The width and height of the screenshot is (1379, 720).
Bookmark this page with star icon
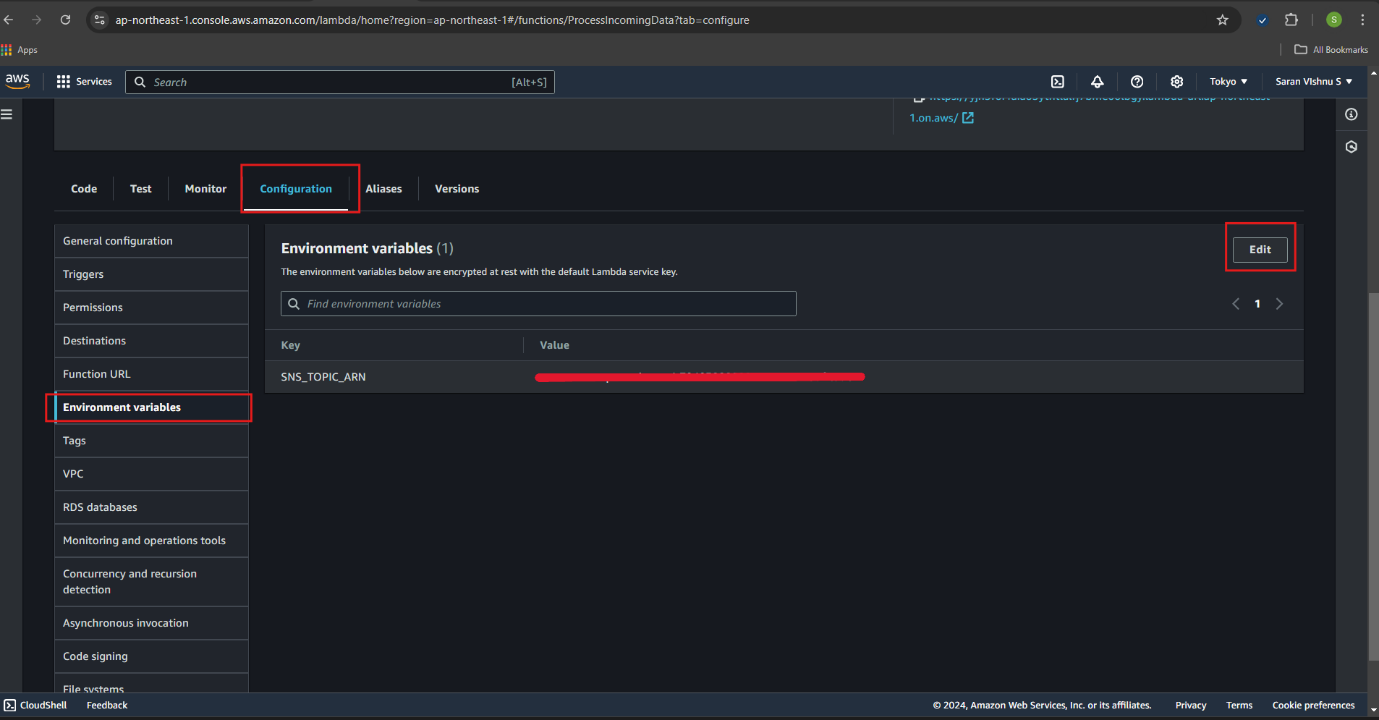[x=1222, y=20]
